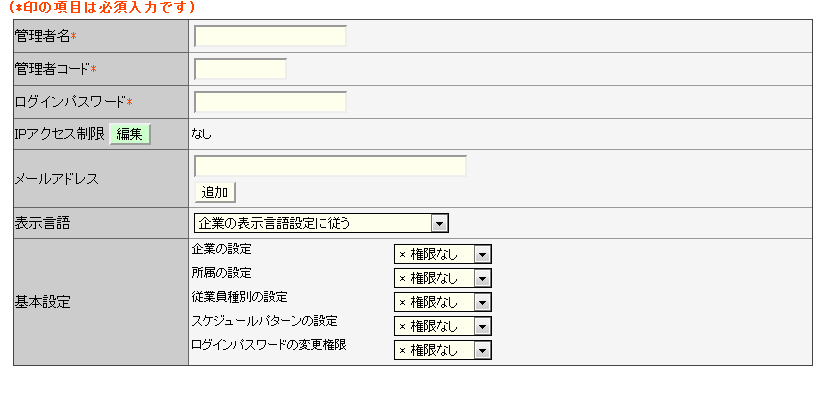The width and height of the screenshot is (823, 401).
Task: Select the ログインパスワード input field
Action: pos(270,102)
